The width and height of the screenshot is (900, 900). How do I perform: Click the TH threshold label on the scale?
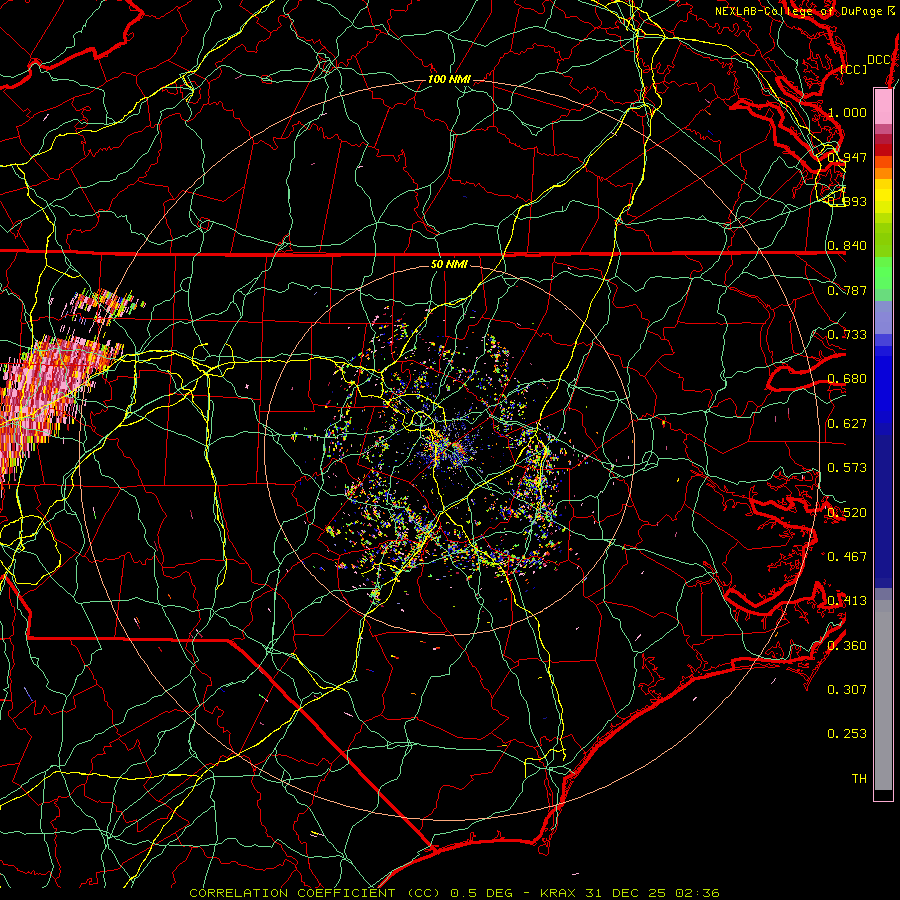[x=859, y=779]
